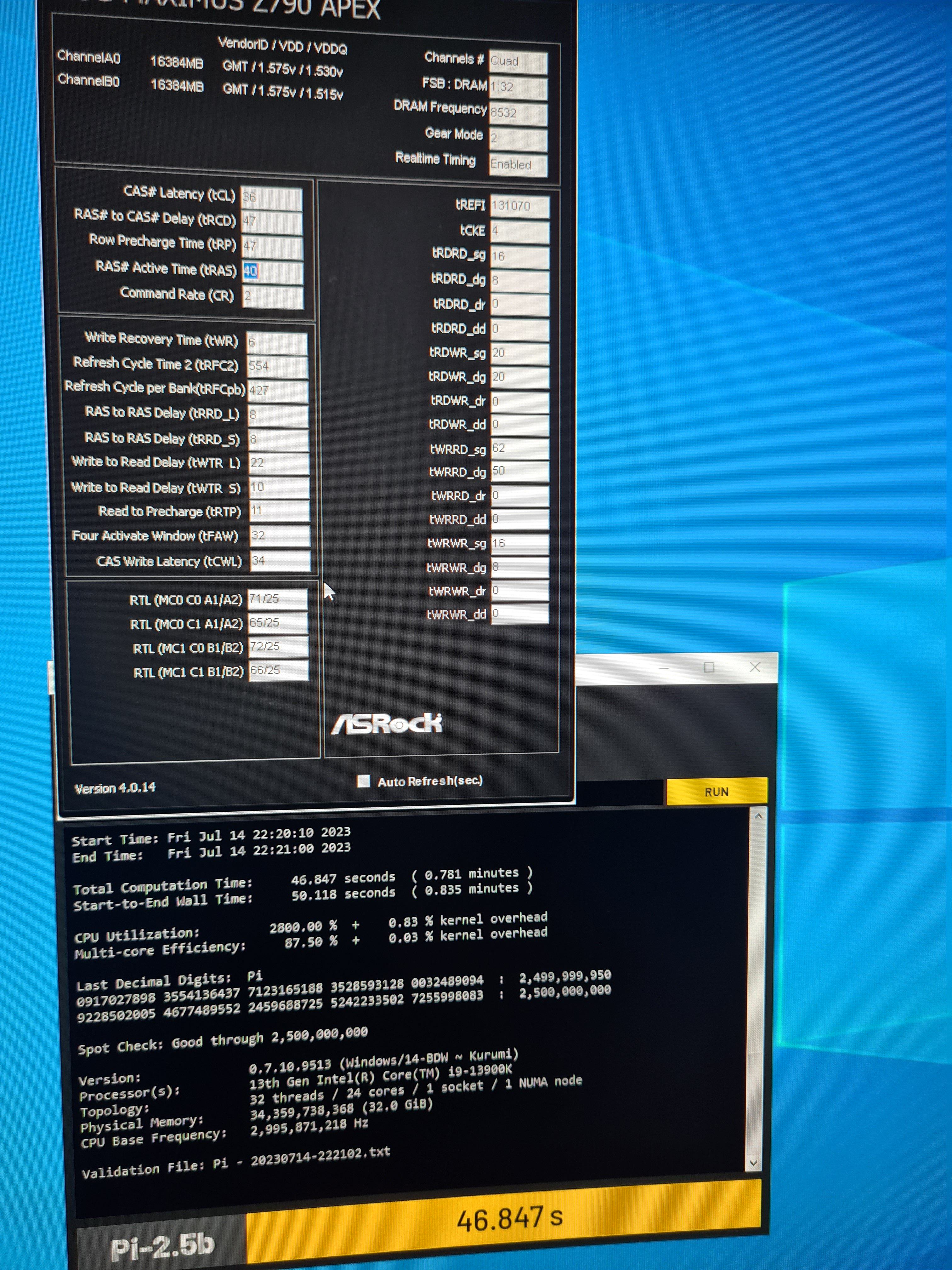Image resolution: width=952 pixels, height=1270 pixels.
Task: Click the RTL MC0 C0 field 71/25
Action: tap(278, 599)
